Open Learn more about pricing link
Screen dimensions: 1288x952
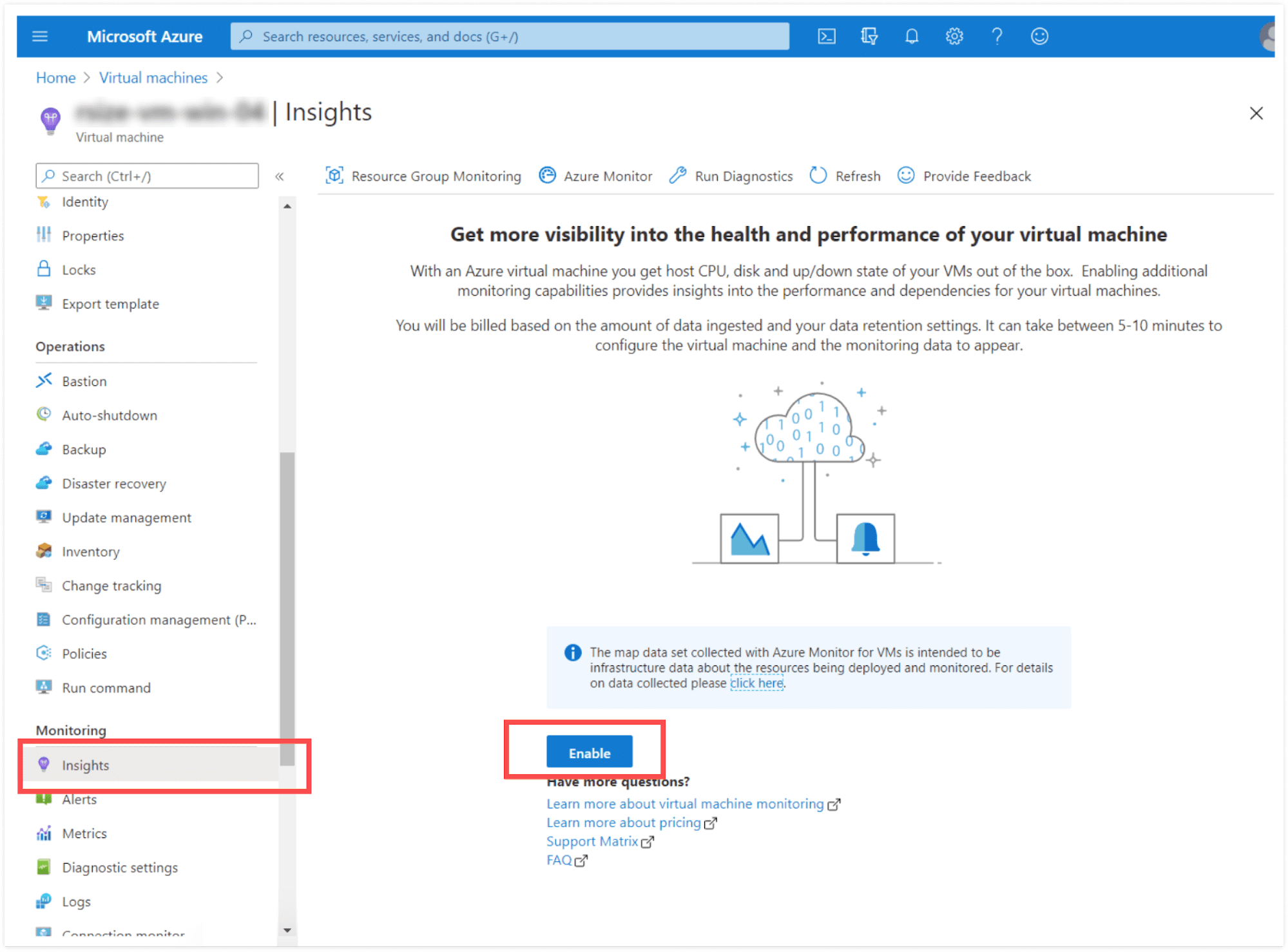pos(623,823)
